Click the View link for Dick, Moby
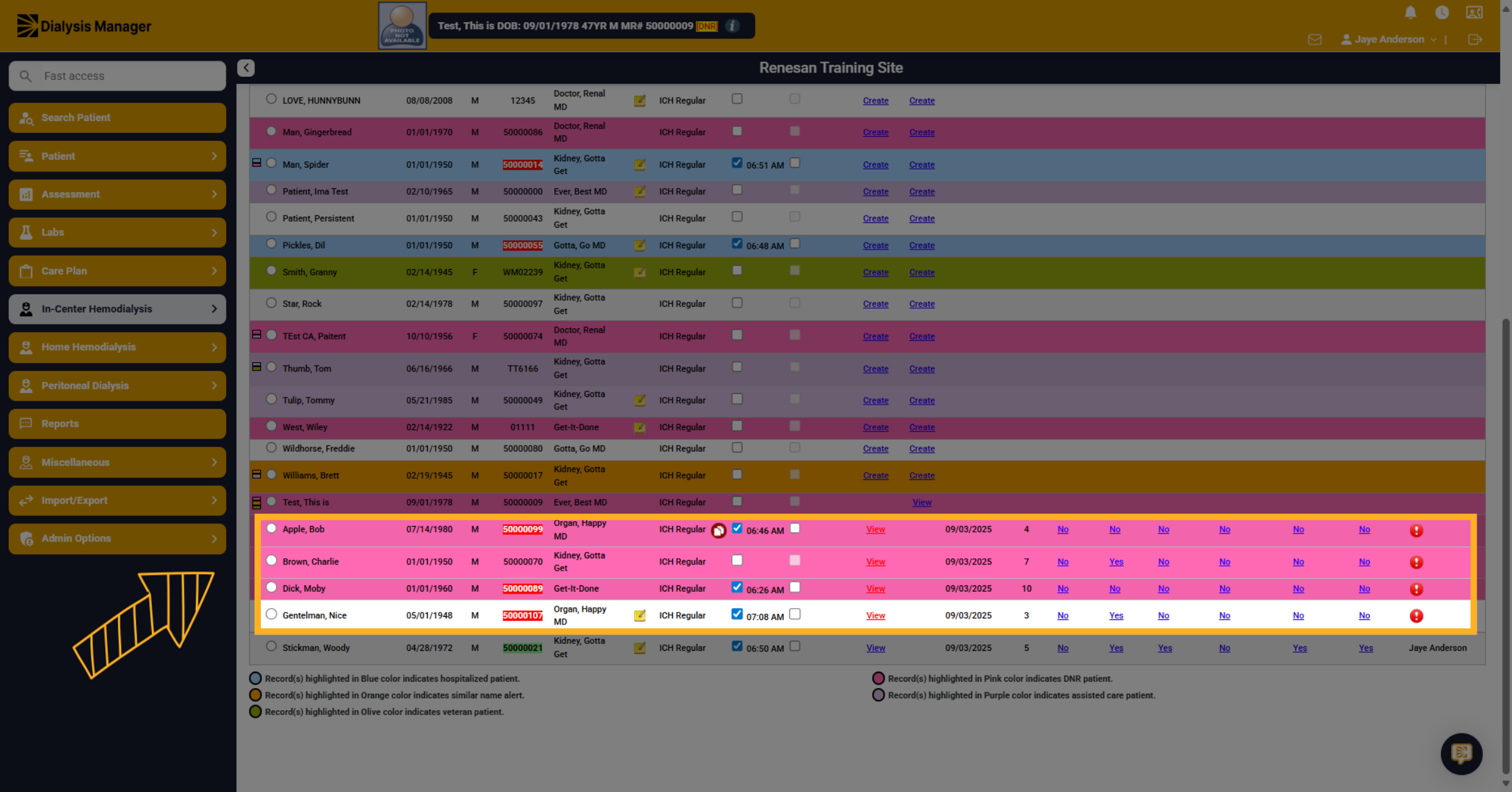1512x792 pixels. click(876, 588)
